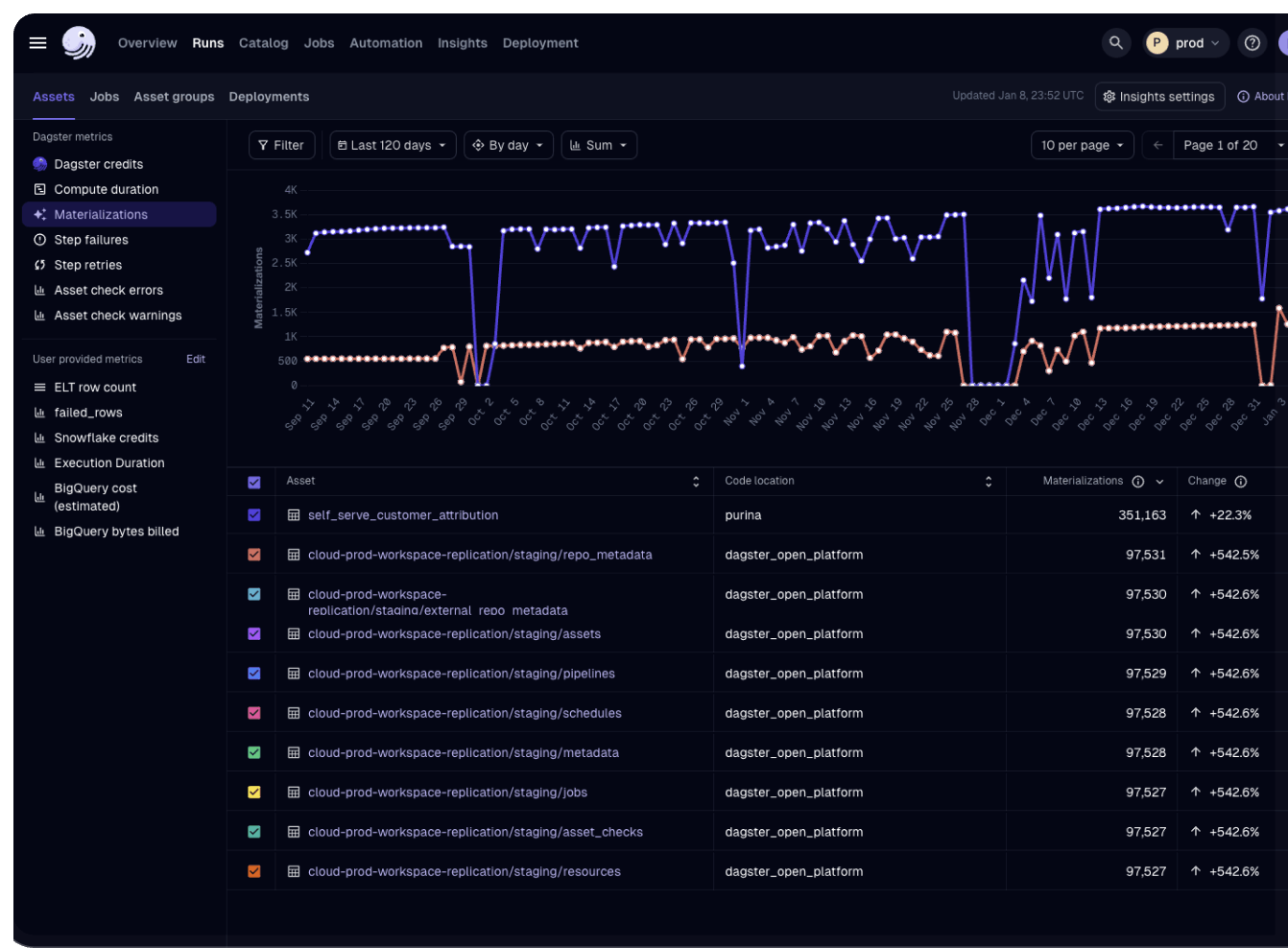The image size is (1288, 948).
Task: Click the BigQuery bytes billed icon
Action: (40, 532)
